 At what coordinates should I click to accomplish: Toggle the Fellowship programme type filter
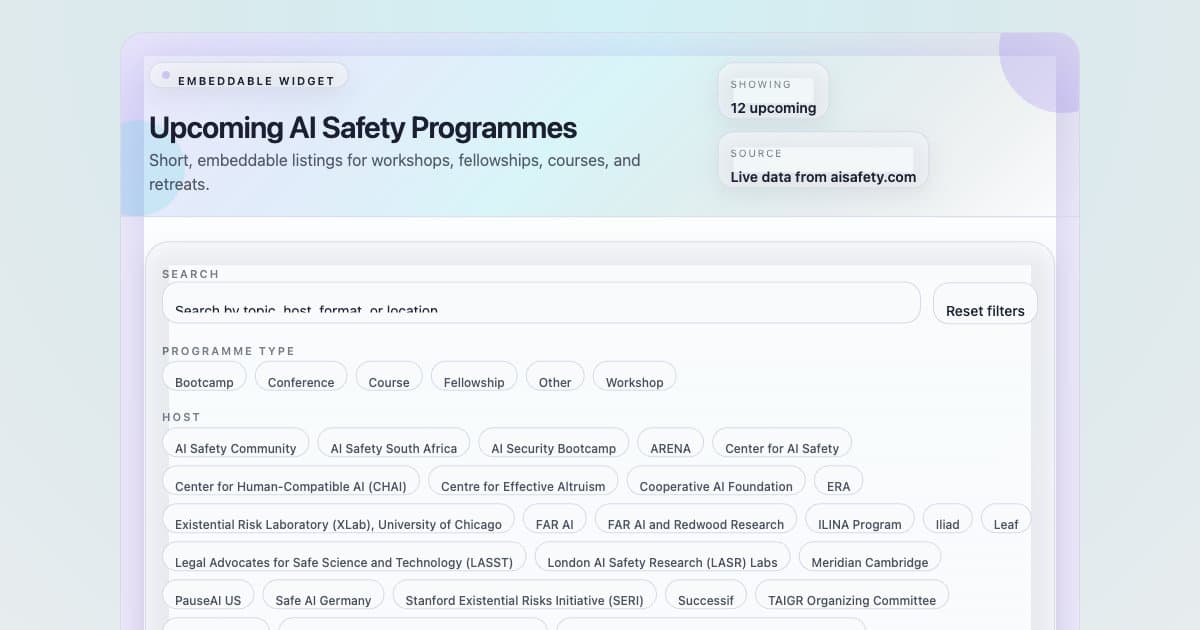474,377
